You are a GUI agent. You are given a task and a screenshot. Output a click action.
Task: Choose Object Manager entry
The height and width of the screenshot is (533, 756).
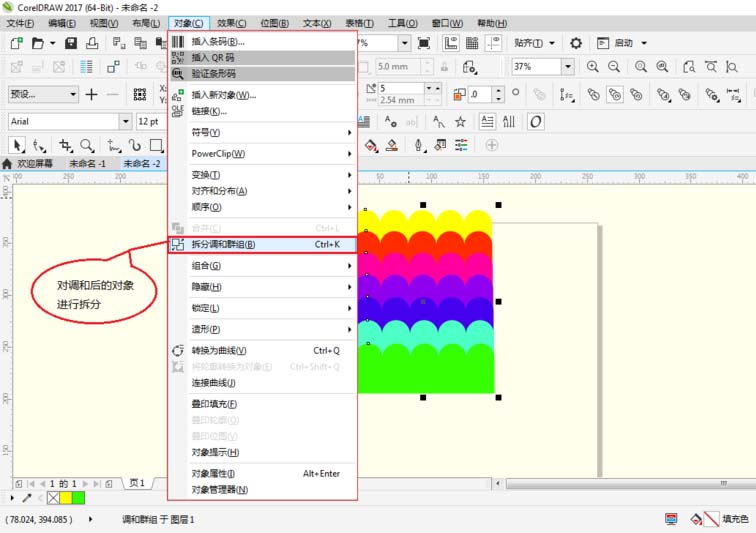(263, 490)
